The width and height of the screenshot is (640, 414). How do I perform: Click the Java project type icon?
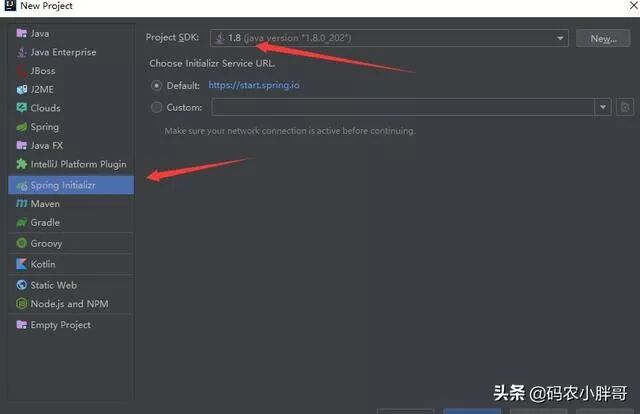21,33
